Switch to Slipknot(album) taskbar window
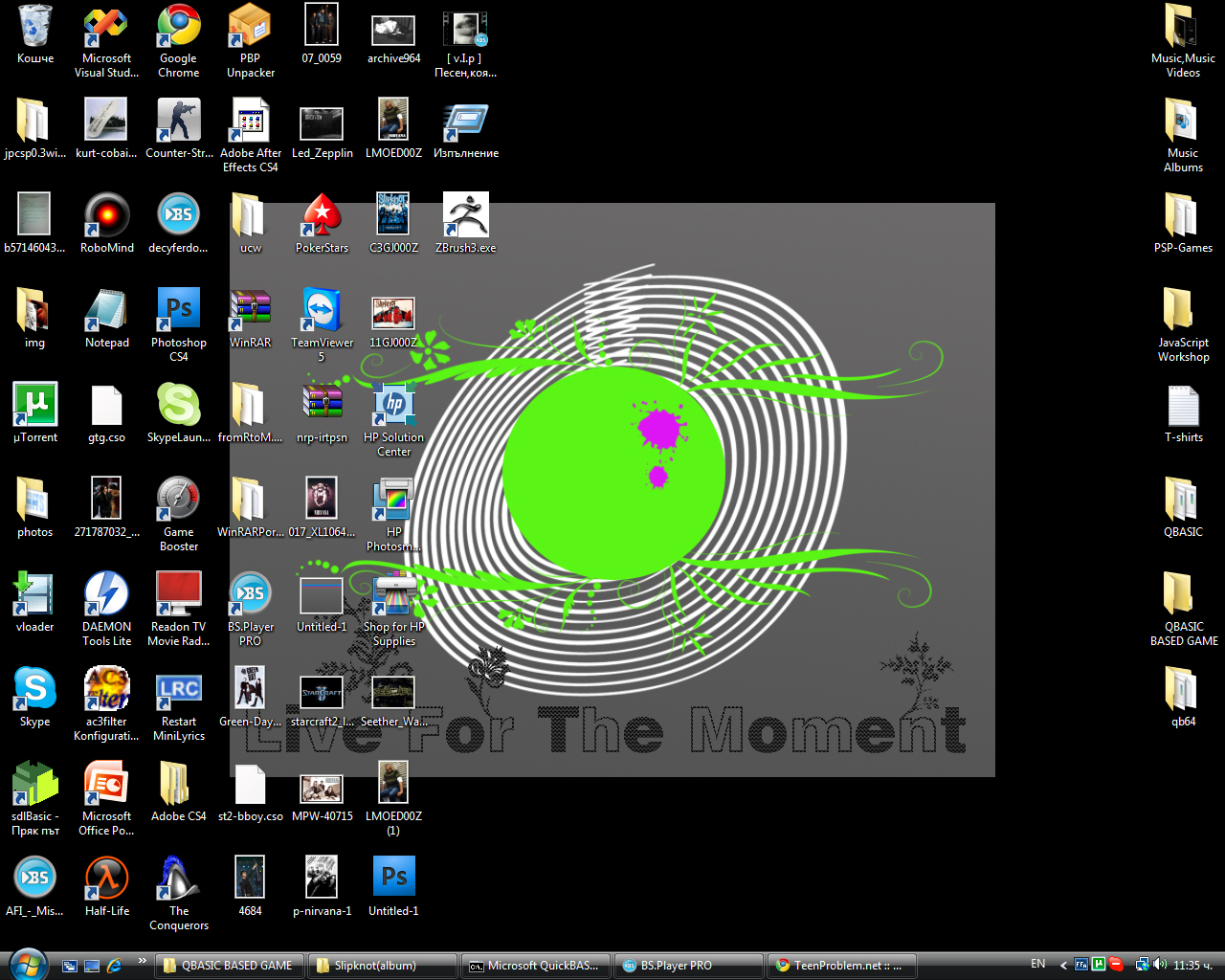This screenshot has height=980, width=1225. [x=383, y=966]
